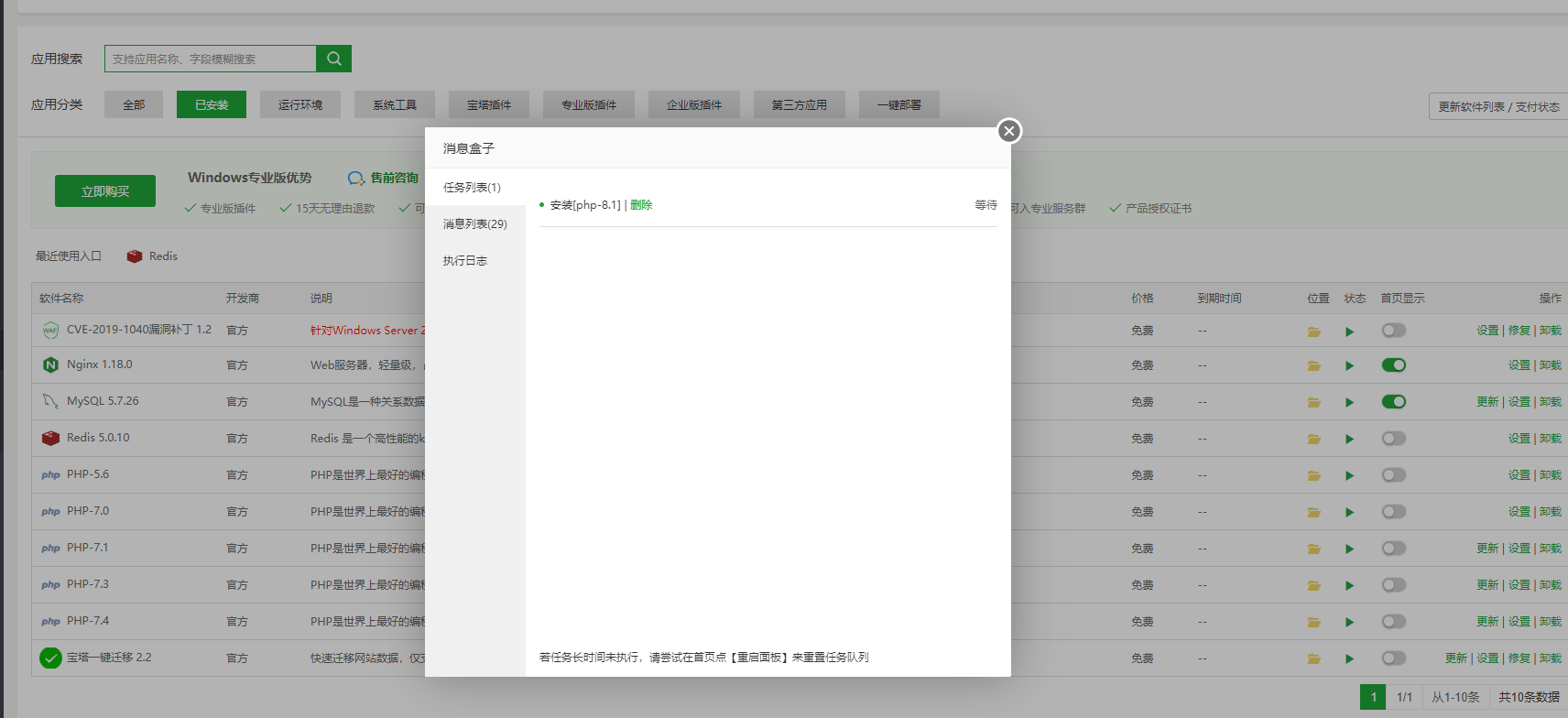This screenshot has height=718, width=1568.
Task: Select the 全部 category filter
Action: coord(134,104)
